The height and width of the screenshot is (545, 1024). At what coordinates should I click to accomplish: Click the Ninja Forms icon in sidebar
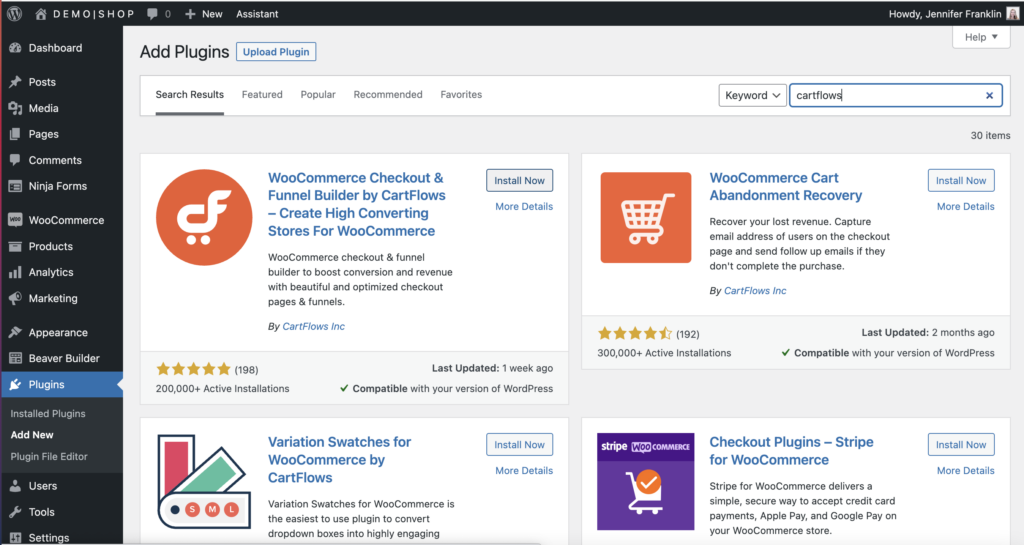coord(15,186)
